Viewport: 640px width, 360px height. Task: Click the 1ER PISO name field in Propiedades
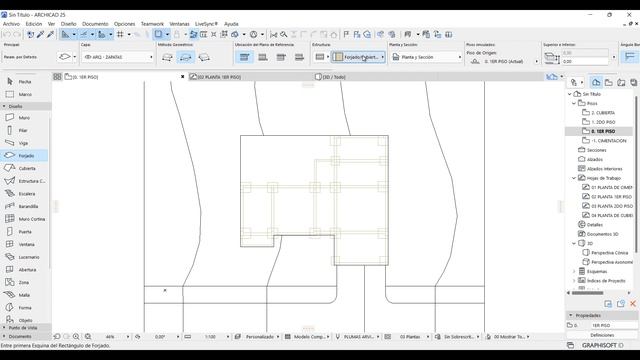click(x=613, y=325)
